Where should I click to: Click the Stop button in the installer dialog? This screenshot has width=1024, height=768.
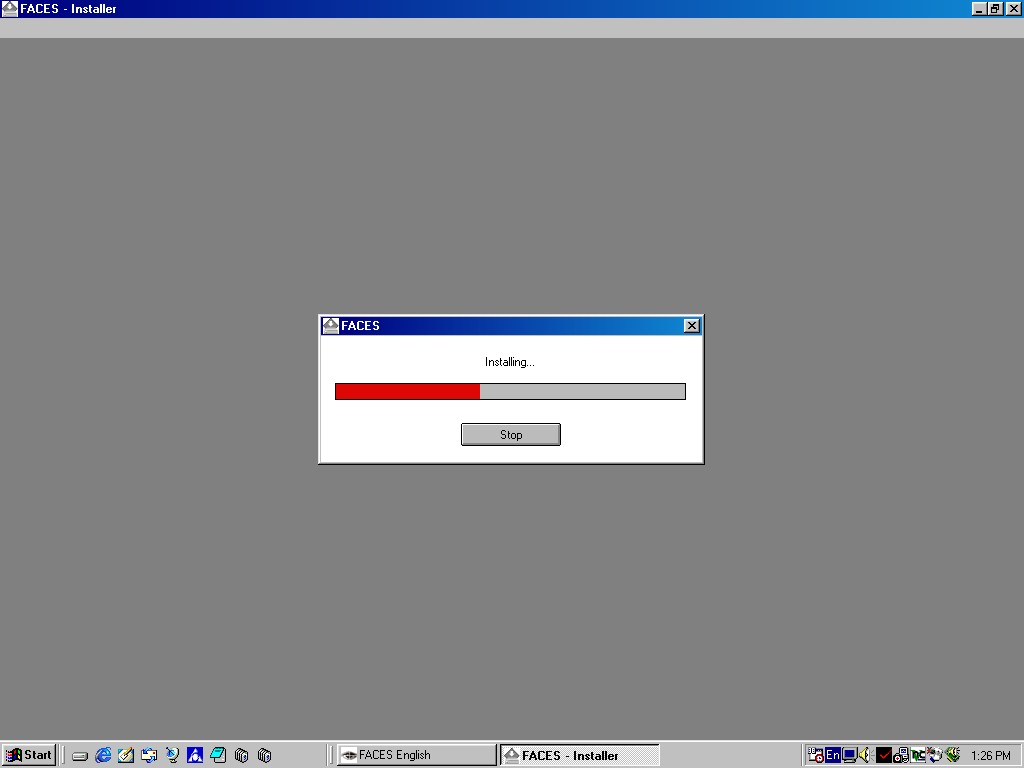tap(510, 434)
